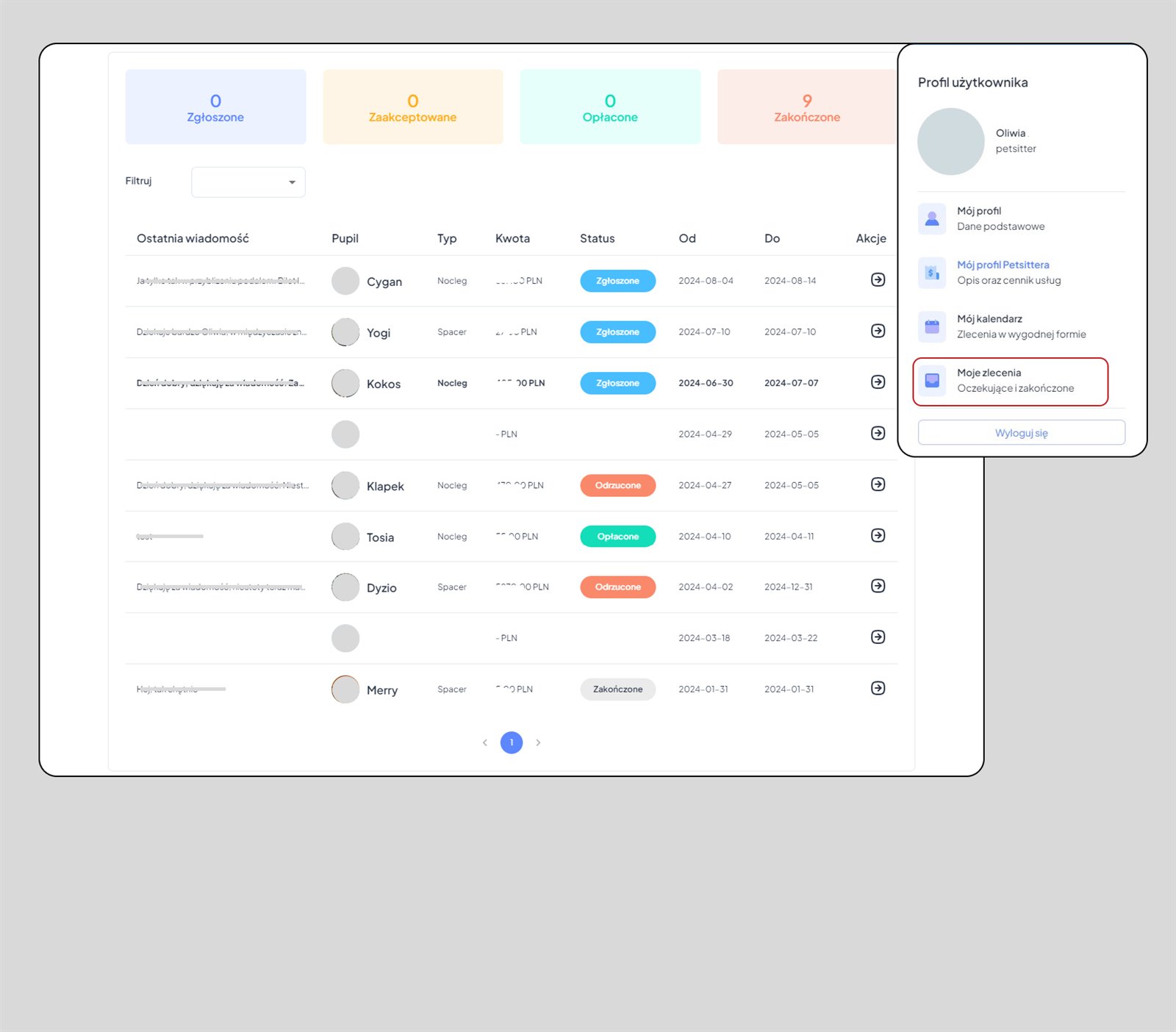Click Oliwia's profile avatar

click(950, 142)
